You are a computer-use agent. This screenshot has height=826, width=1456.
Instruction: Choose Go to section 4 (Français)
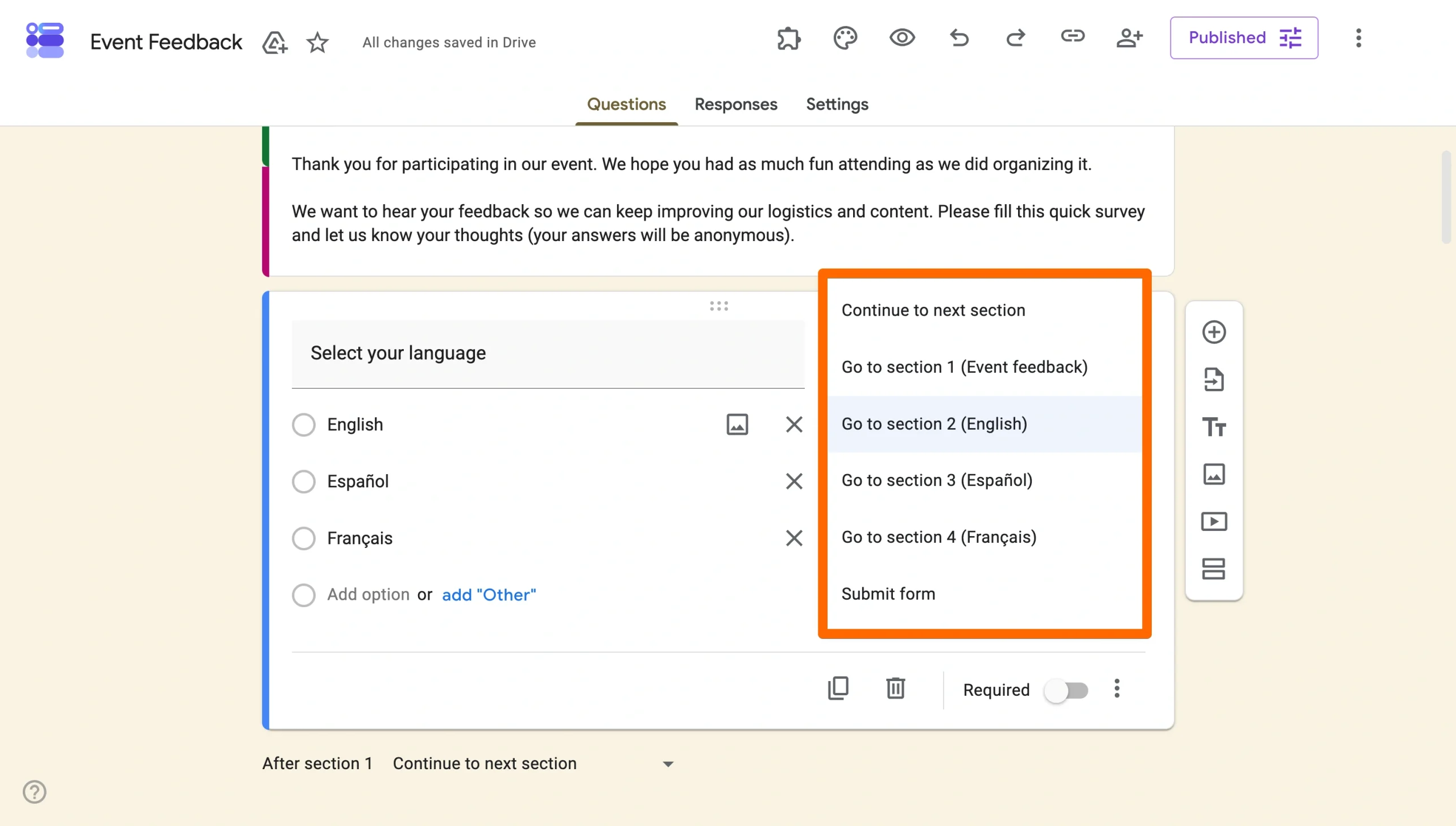tap(985, 537)
